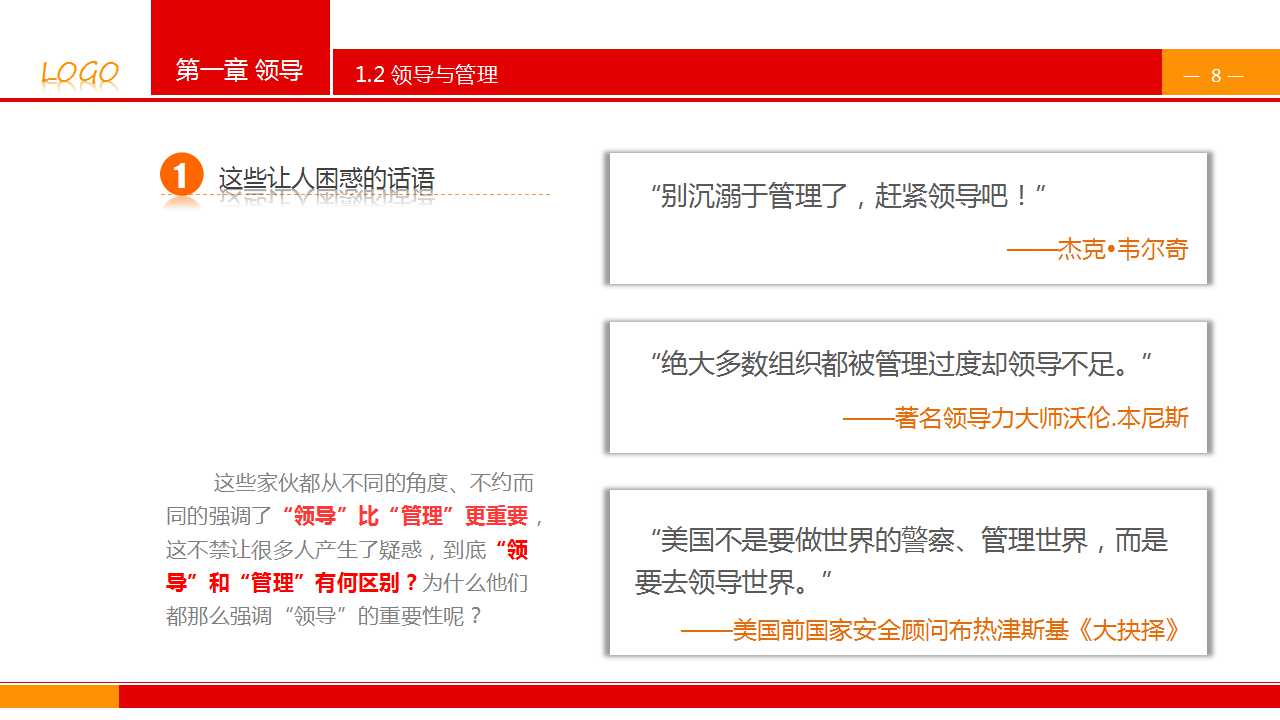Click the red bottom border strip

point(700,694)
